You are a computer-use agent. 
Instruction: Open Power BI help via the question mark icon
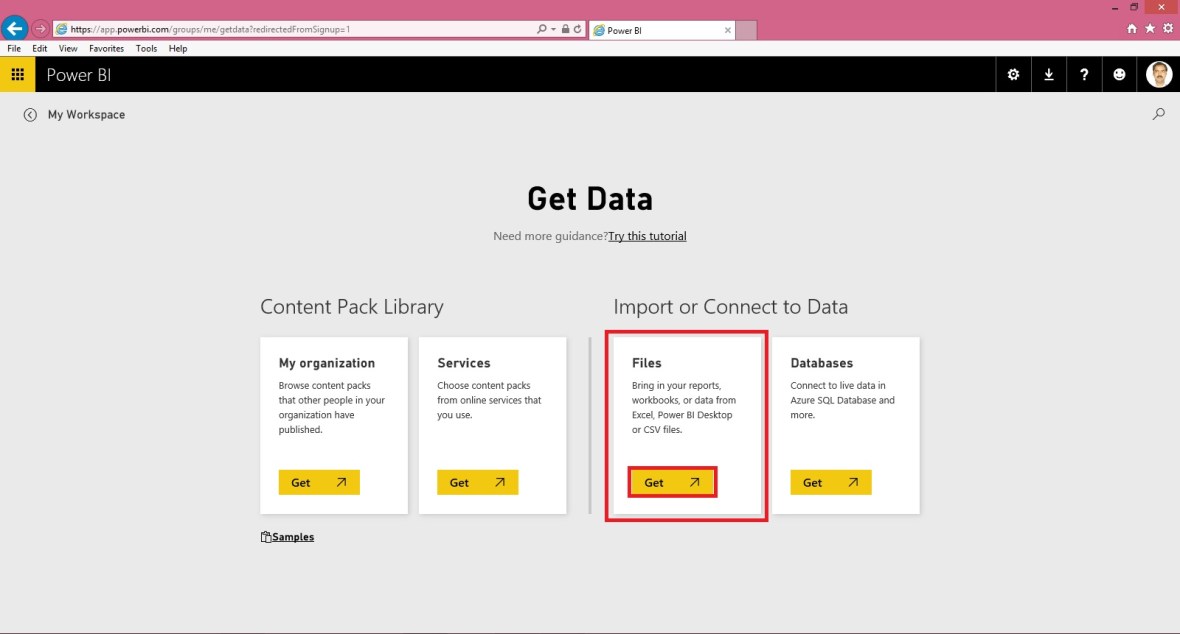pyautogui.click(x=1084, y=74)
